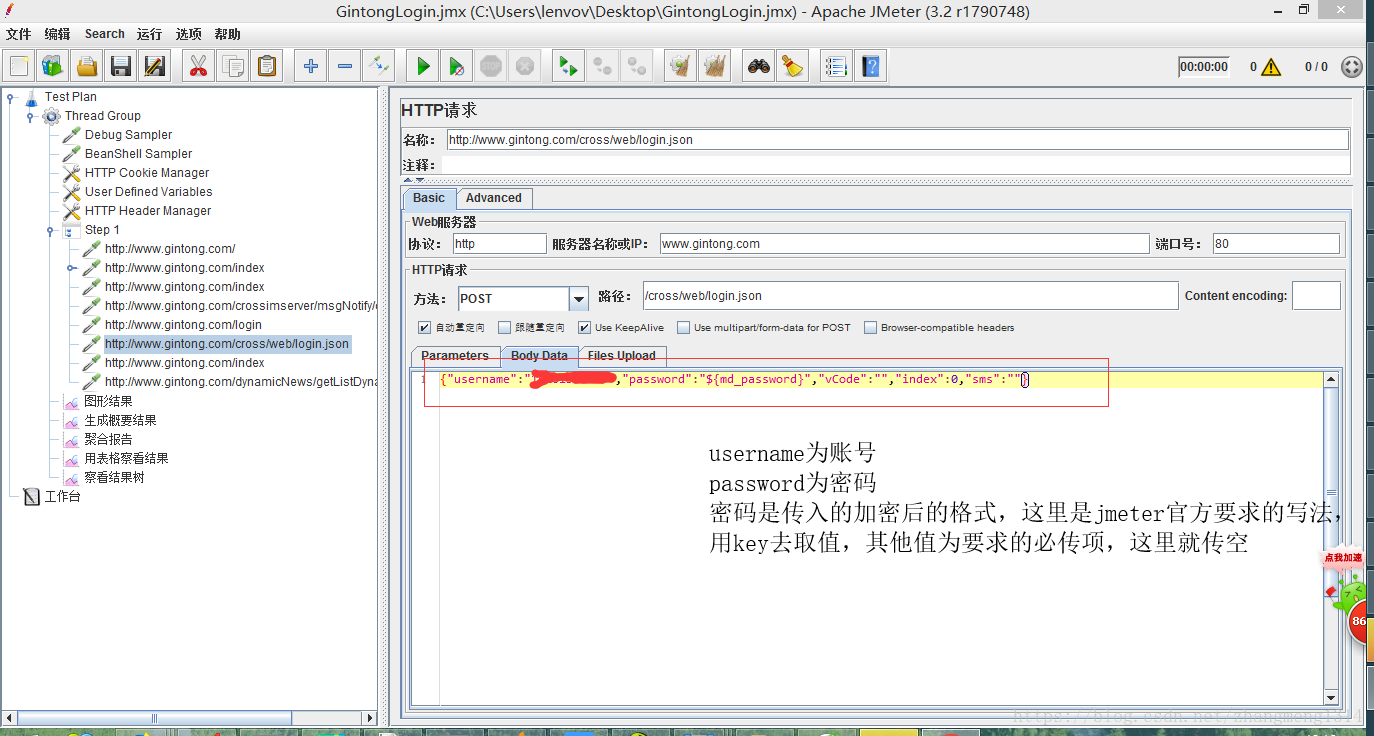Screen dimensions: 1374x736
Task: Open the Function Helper dialog icon
Action: click(x=836, y=66)
